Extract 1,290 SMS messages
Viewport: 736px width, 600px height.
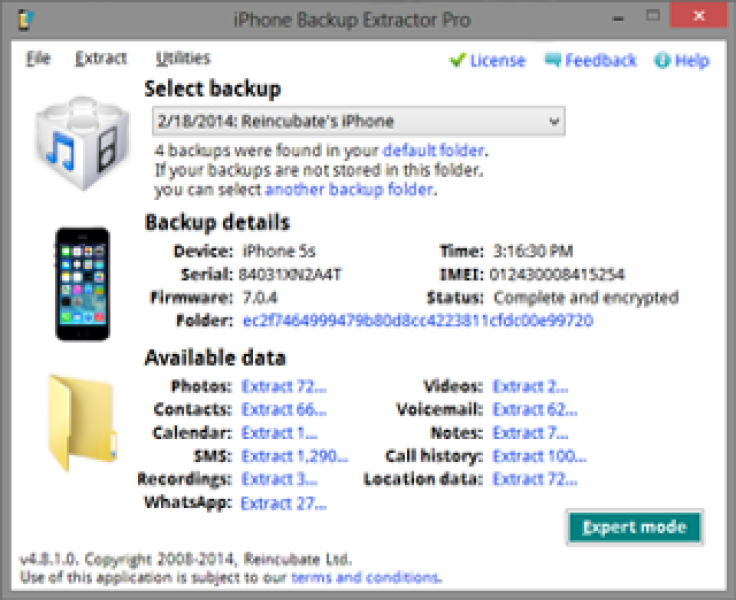tap(295, 456)
